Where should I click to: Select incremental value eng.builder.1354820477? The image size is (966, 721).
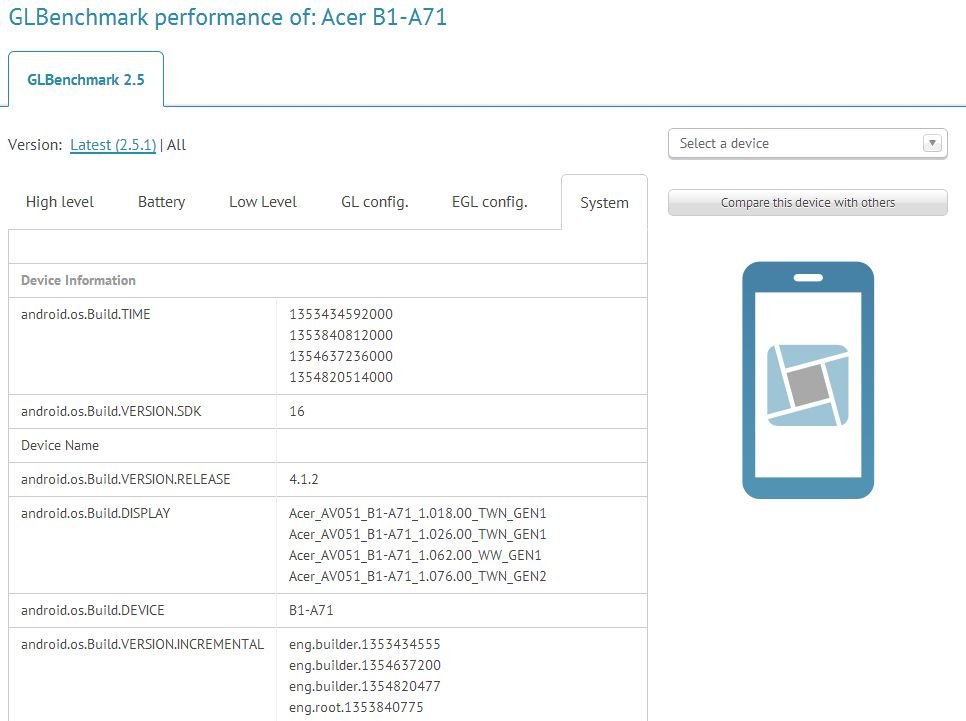(x=365, y=686)
